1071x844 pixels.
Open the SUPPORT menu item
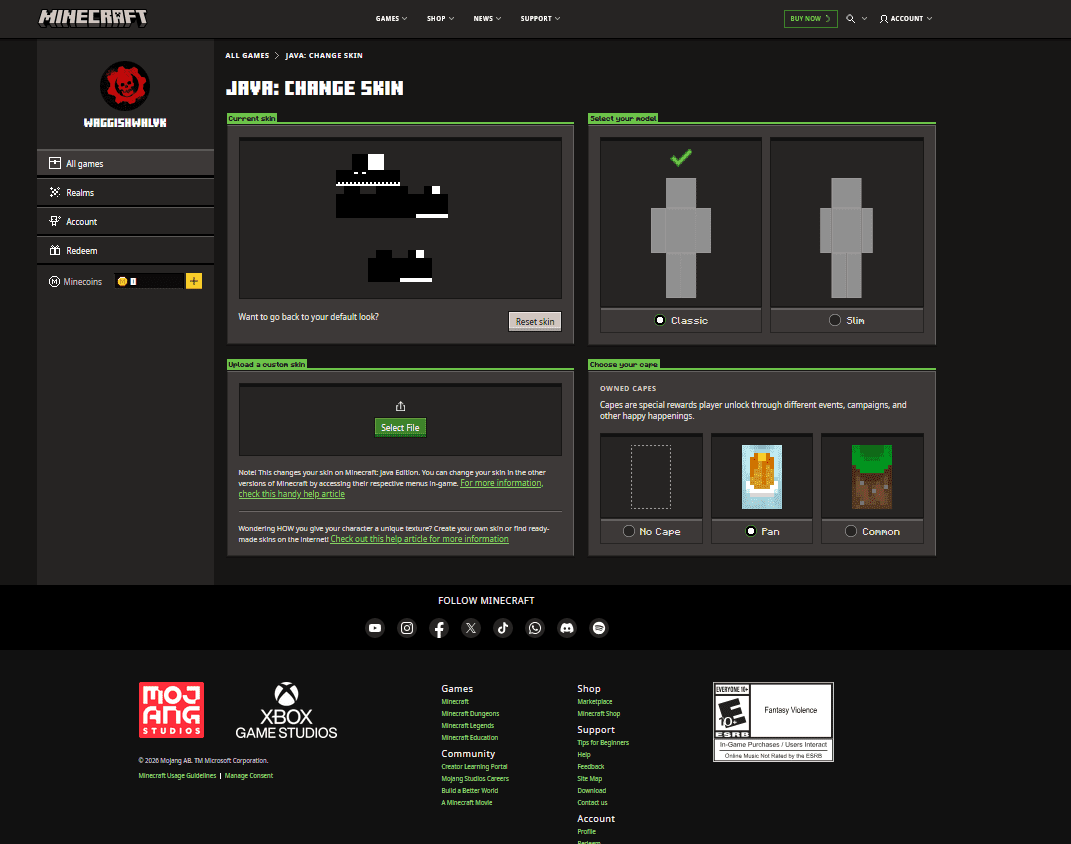point(539,18)
